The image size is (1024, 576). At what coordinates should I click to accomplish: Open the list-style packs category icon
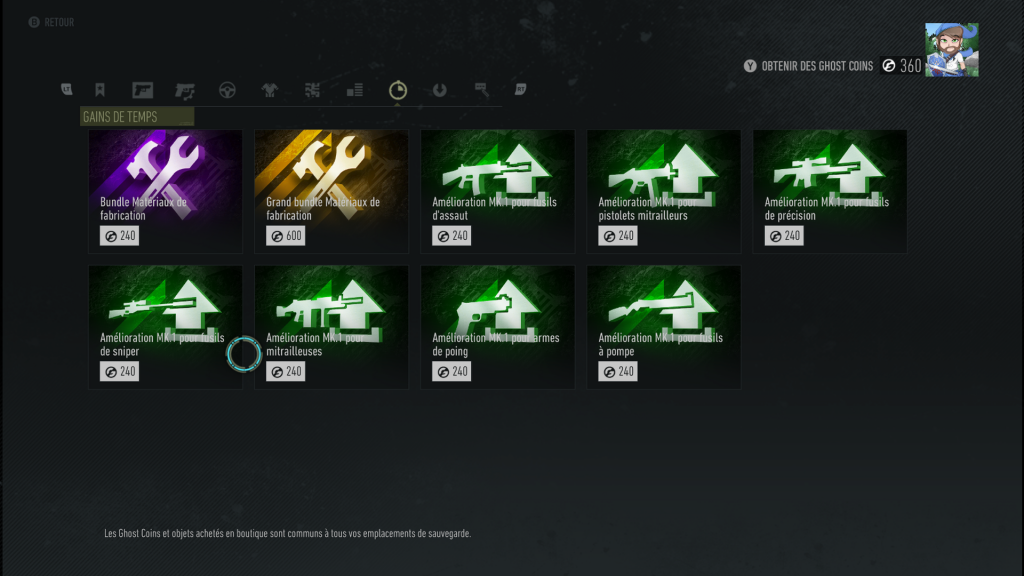click(x=355, y=90)
